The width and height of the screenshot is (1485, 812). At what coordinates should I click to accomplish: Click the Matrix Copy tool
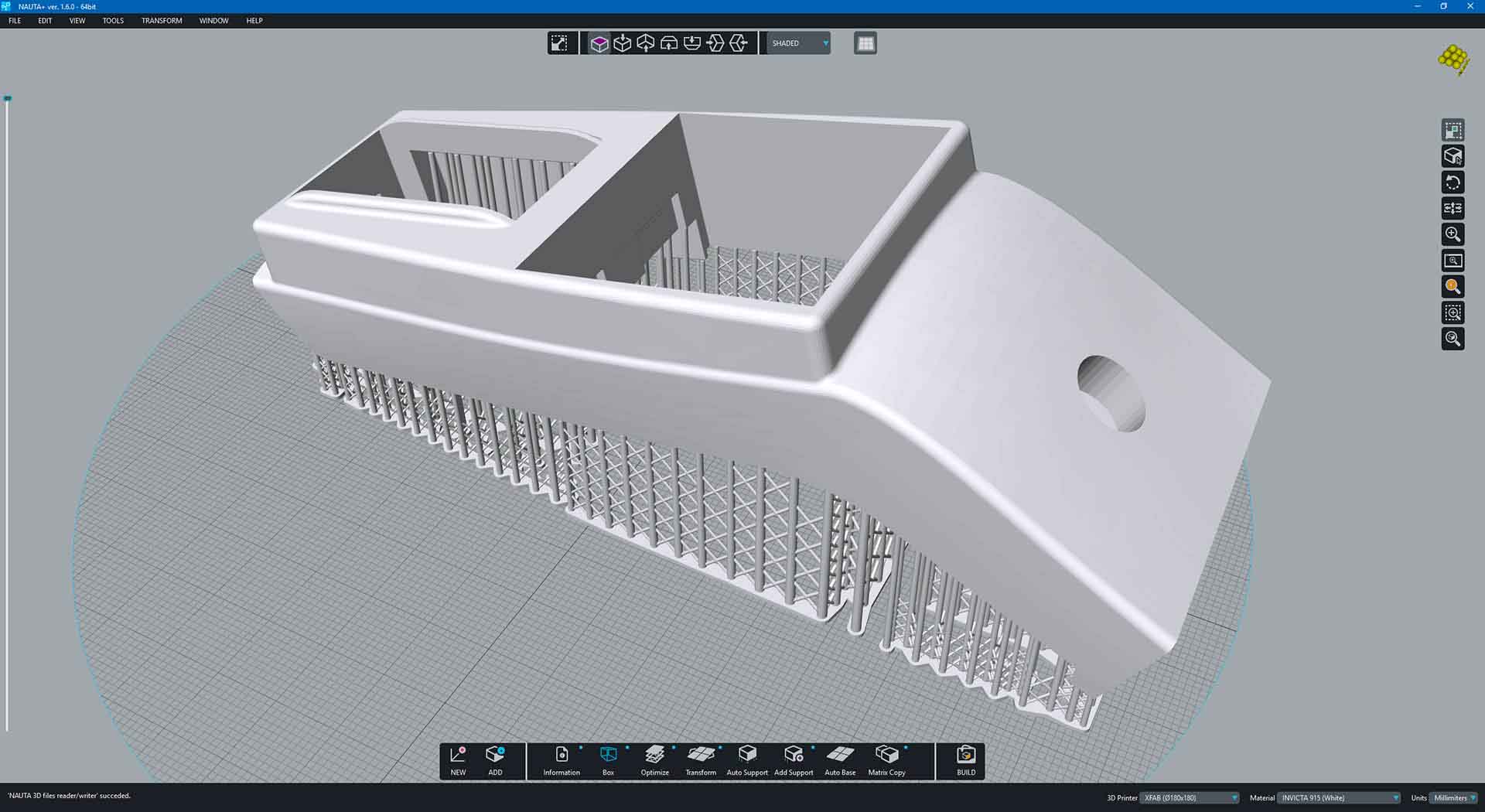click(x=886, y=761)
